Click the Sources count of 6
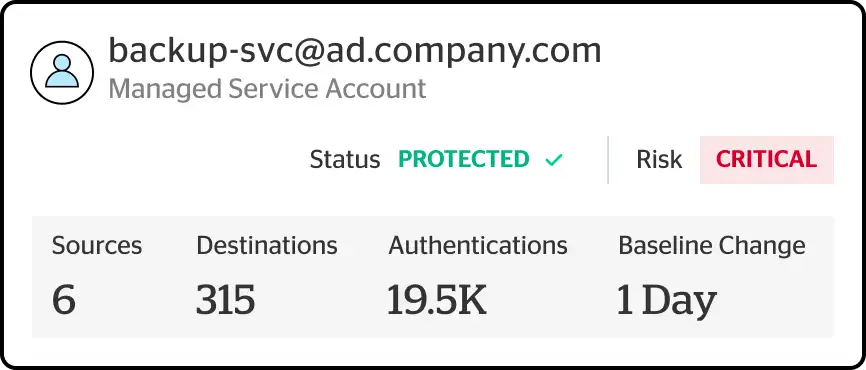The image size is (866, 370). pyautogui.click(x=64, y=300)
